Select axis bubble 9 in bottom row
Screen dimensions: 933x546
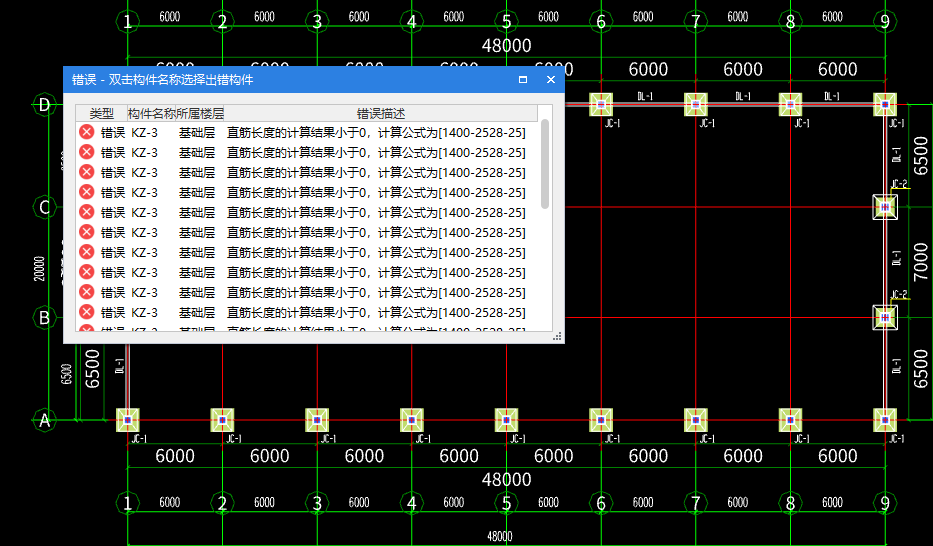(885, 503)
